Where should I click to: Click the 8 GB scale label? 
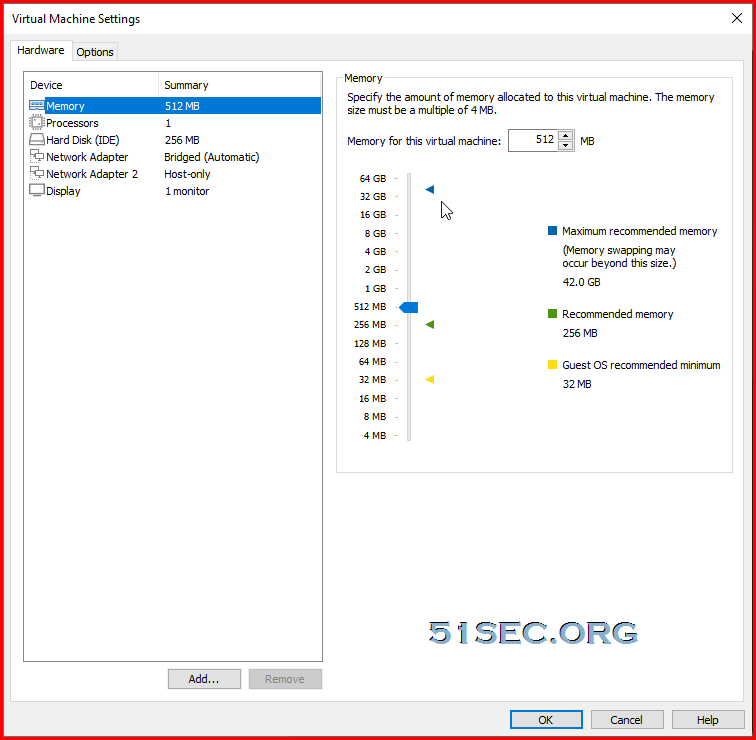tap(376, 233)
